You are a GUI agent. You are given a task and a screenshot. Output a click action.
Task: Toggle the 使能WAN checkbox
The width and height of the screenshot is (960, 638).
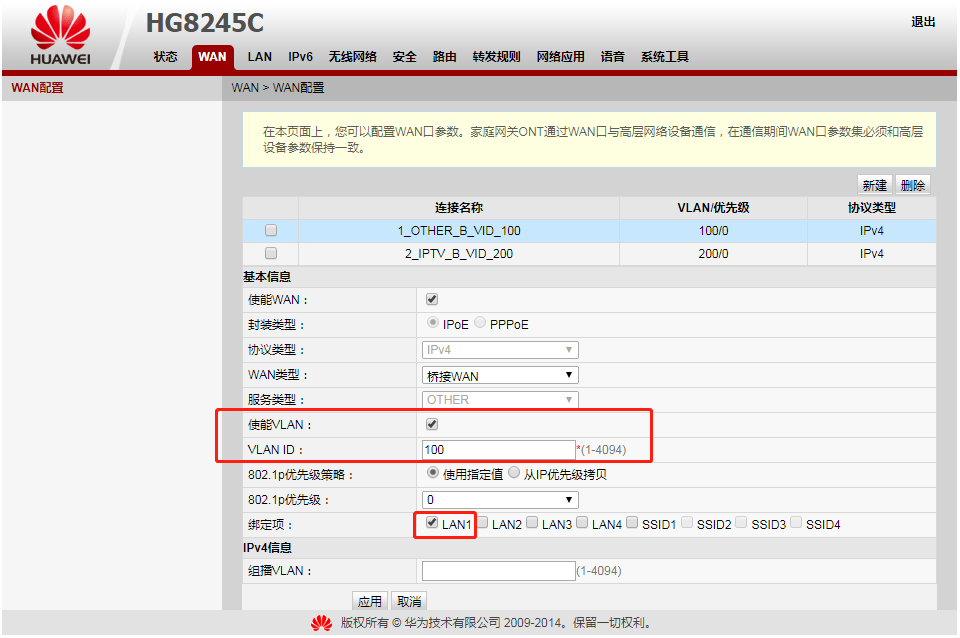(432, 299)
